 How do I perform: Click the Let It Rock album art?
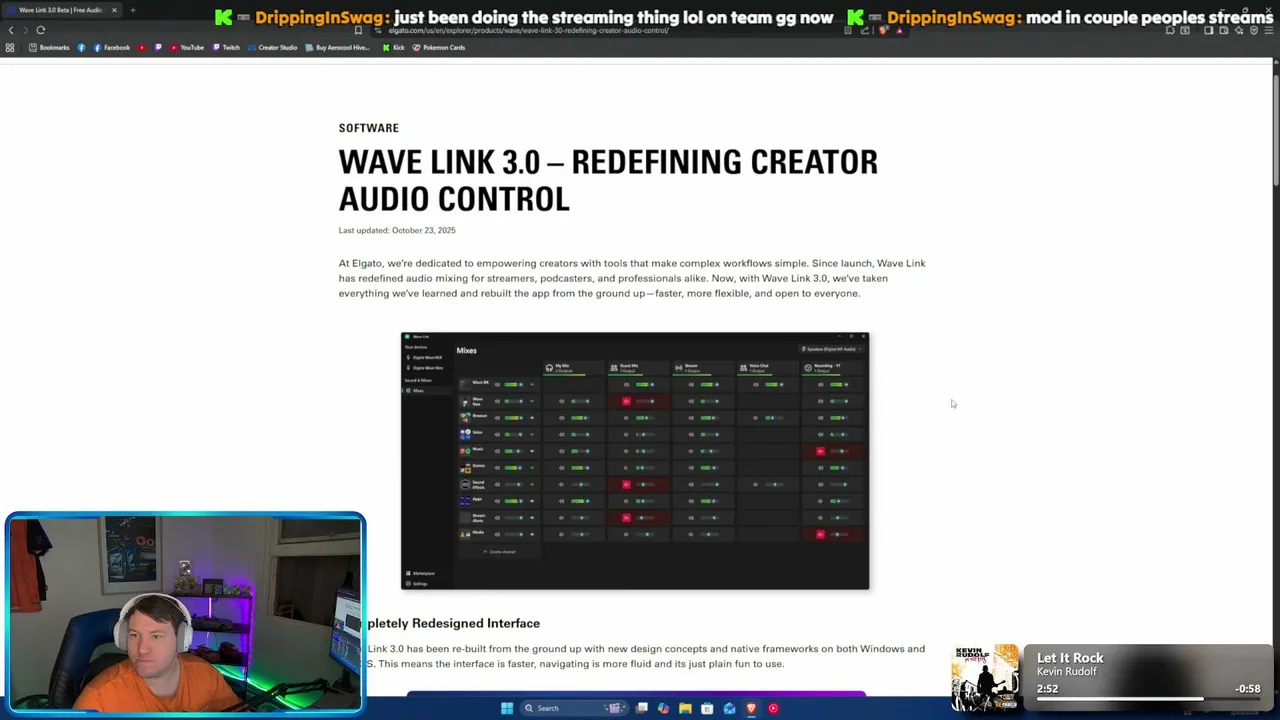pos(986,678)
